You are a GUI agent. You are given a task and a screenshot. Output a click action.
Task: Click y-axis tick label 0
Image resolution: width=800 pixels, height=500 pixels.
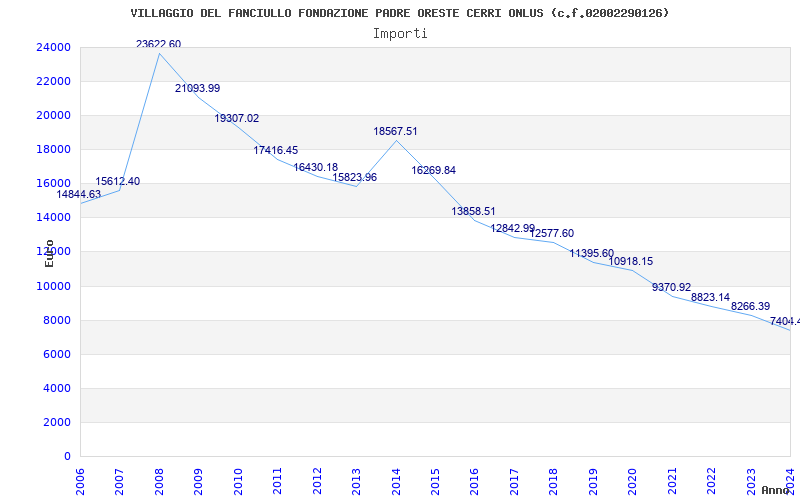coord(67,457)
